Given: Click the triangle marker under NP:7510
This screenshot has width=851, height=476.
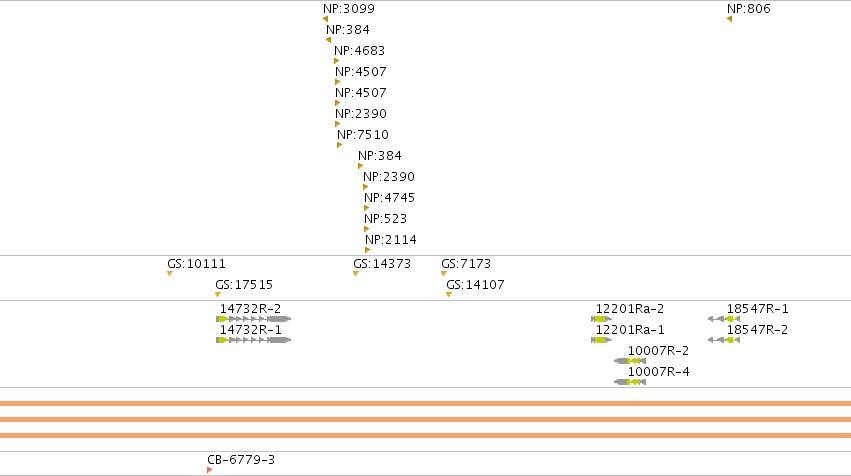Looking at the screenshot, I should [x=340, y=145].
